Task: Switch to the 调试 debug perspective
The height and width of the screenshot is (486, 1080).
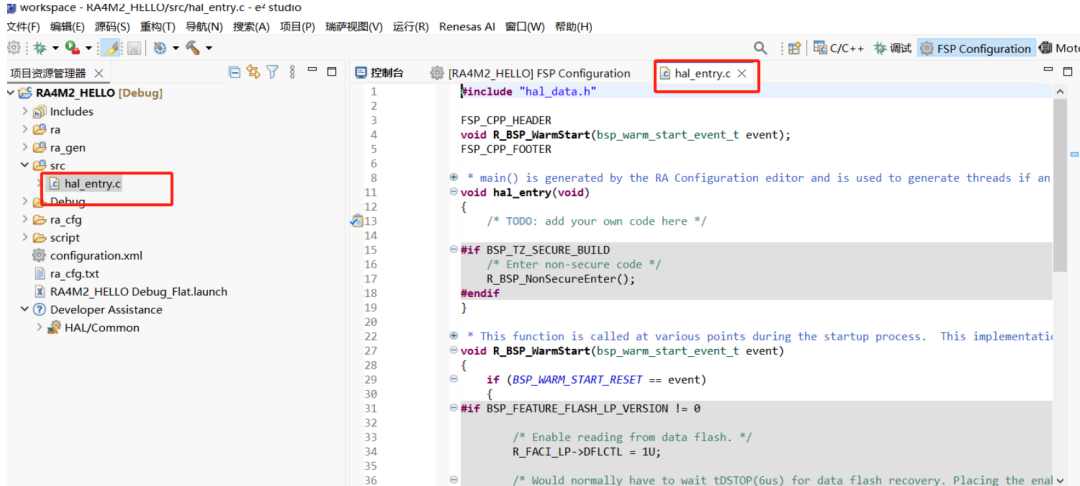Action: [892, 48]
